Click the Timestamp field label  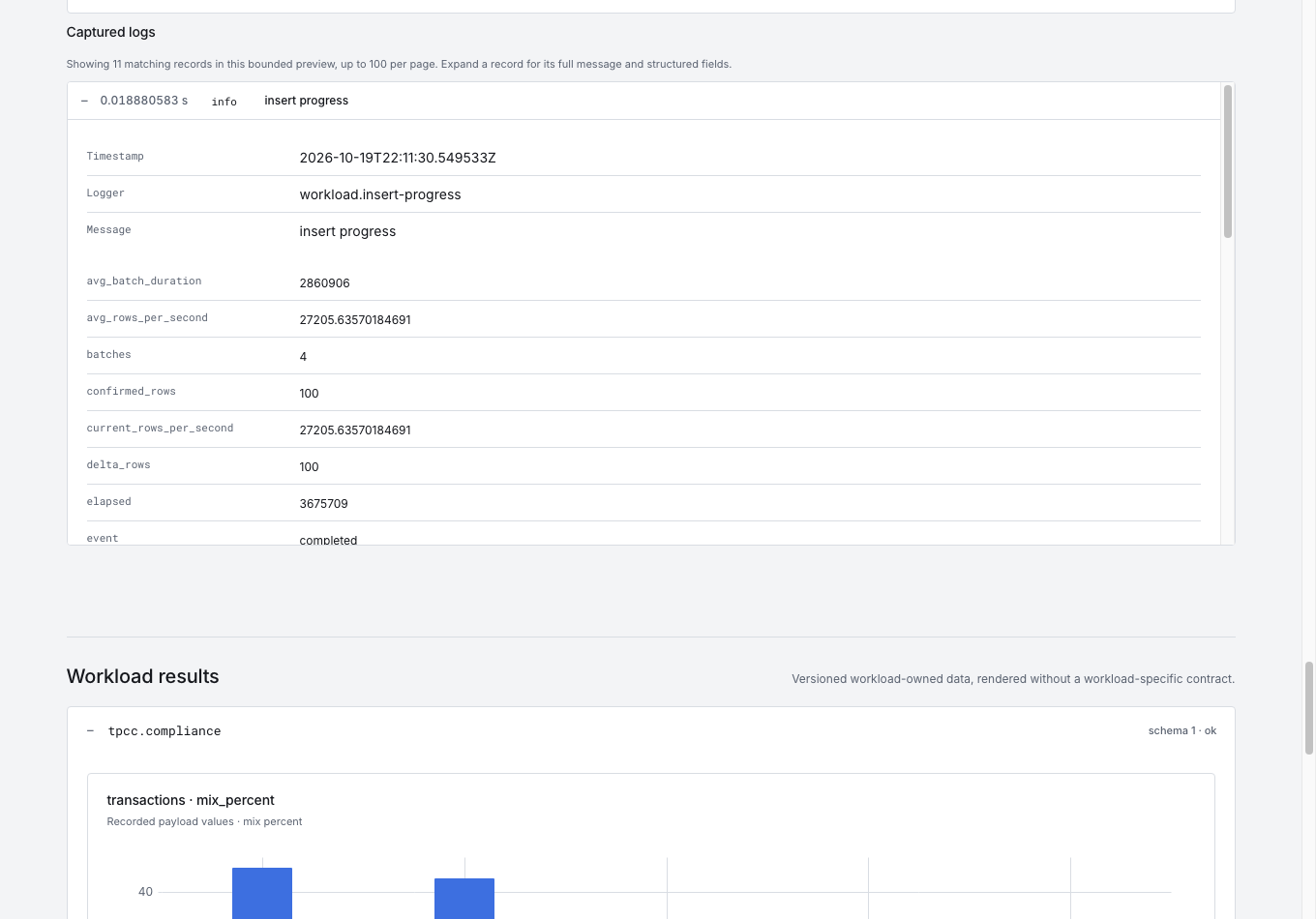click(115, 157)
